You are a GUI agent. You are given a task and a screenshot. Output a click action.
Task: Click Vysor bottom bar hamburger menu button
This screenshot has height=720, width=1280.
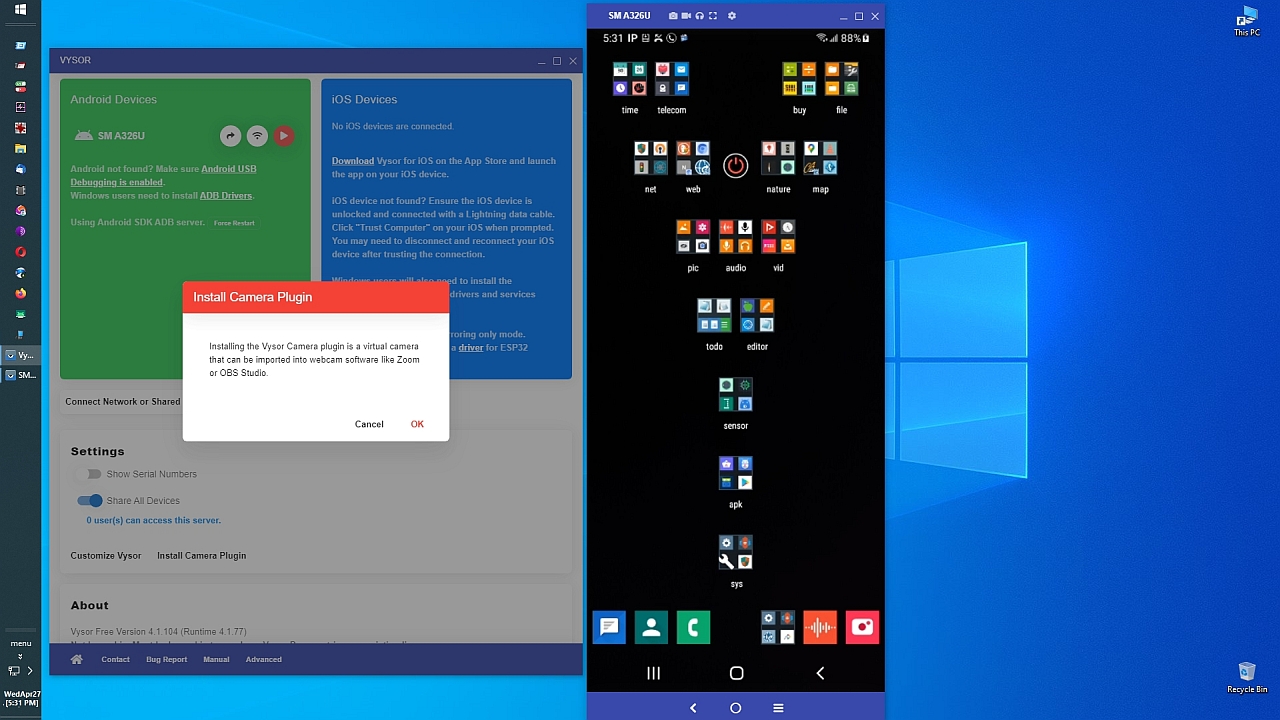(778, 708)
